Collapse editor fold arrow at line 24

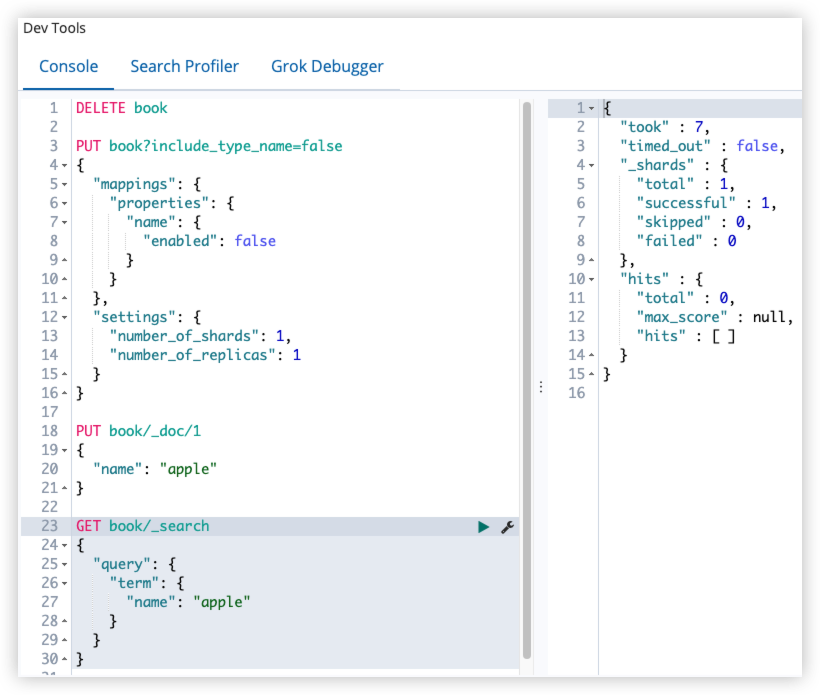point(64,545)
